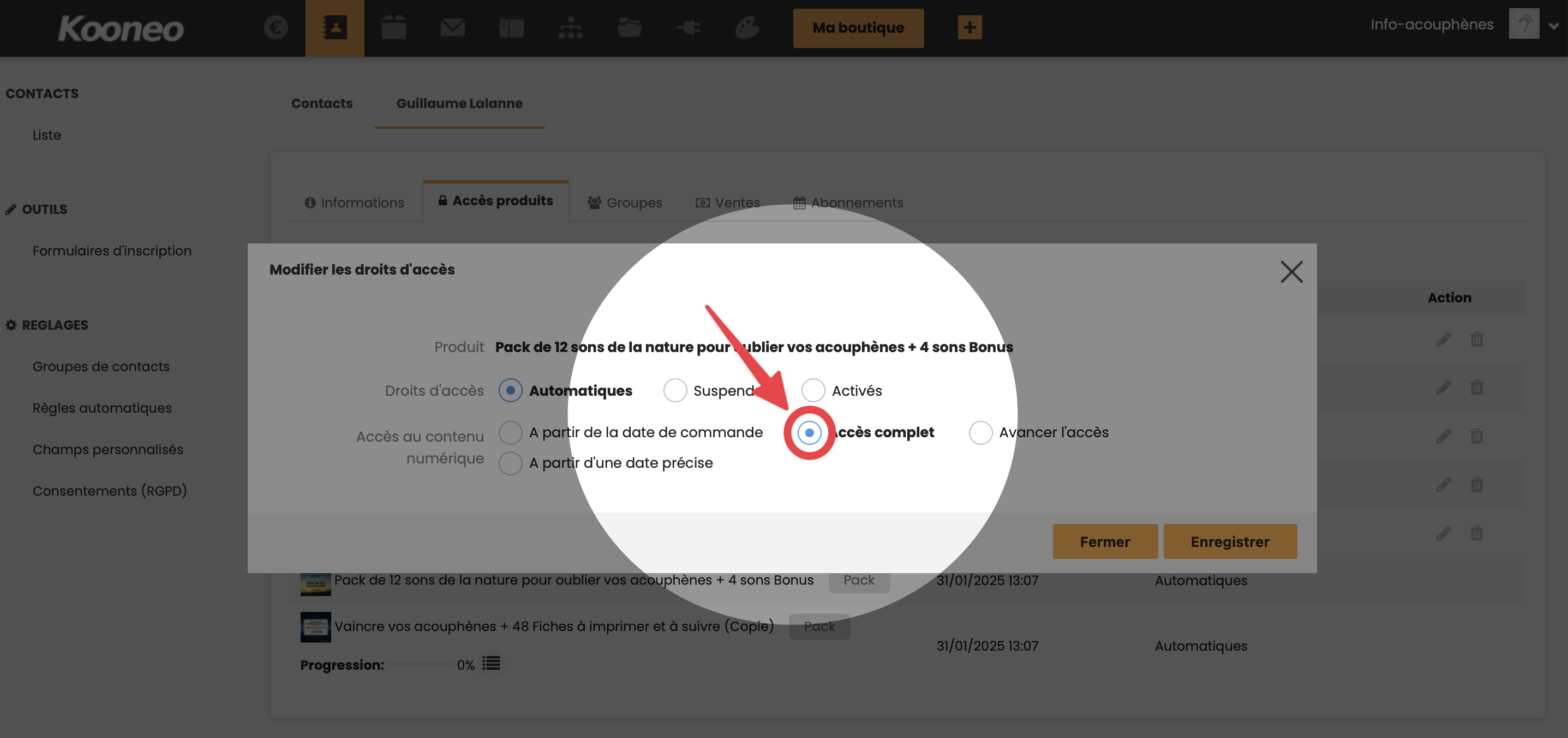
Task: Click the Vaincre vos acouphènes product thumbnail
Action: [x=315, y=627]
